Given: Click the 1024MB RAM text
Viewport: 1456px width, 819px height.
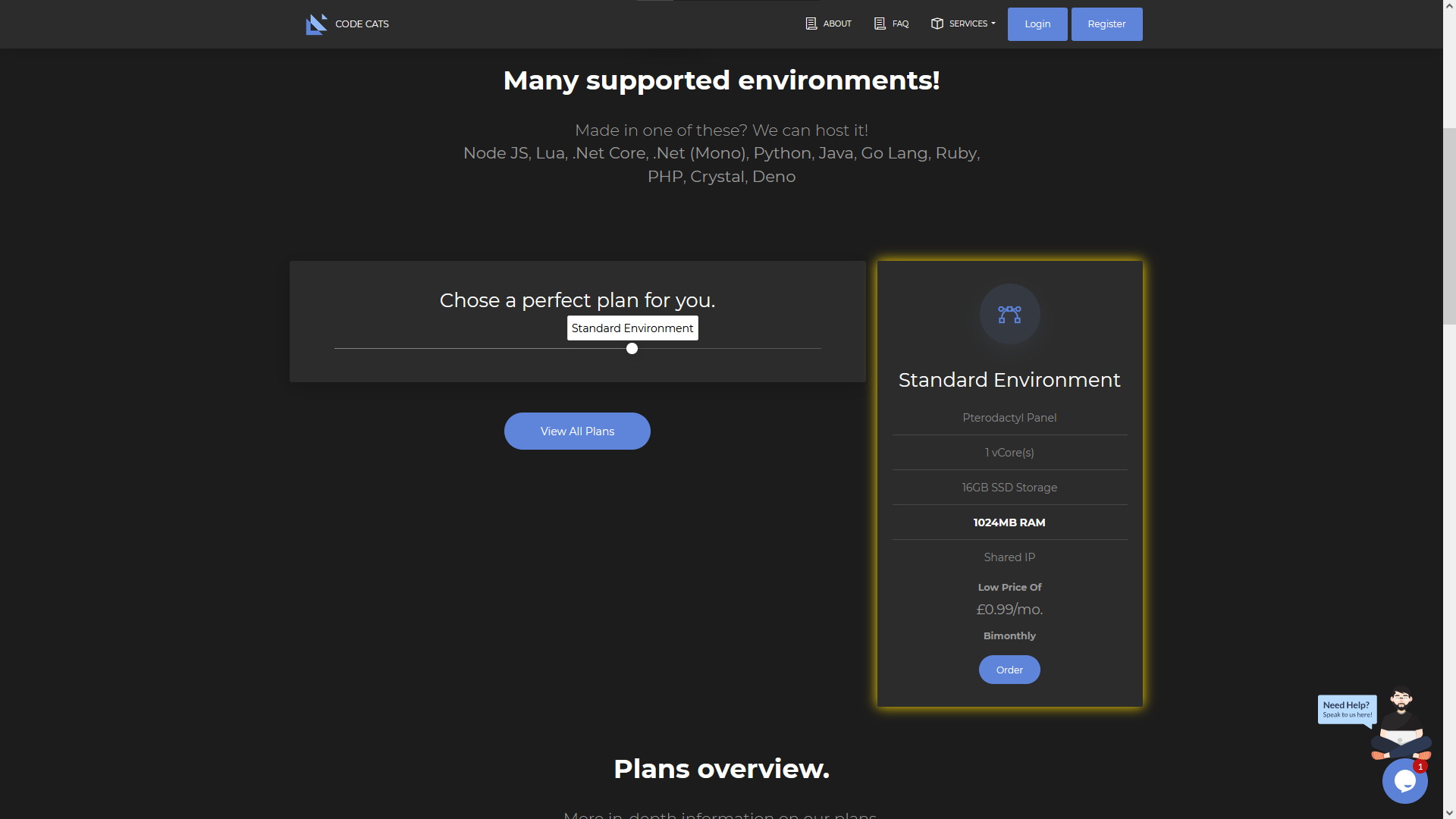Looking at the screenshot, I should point(1009,522).
